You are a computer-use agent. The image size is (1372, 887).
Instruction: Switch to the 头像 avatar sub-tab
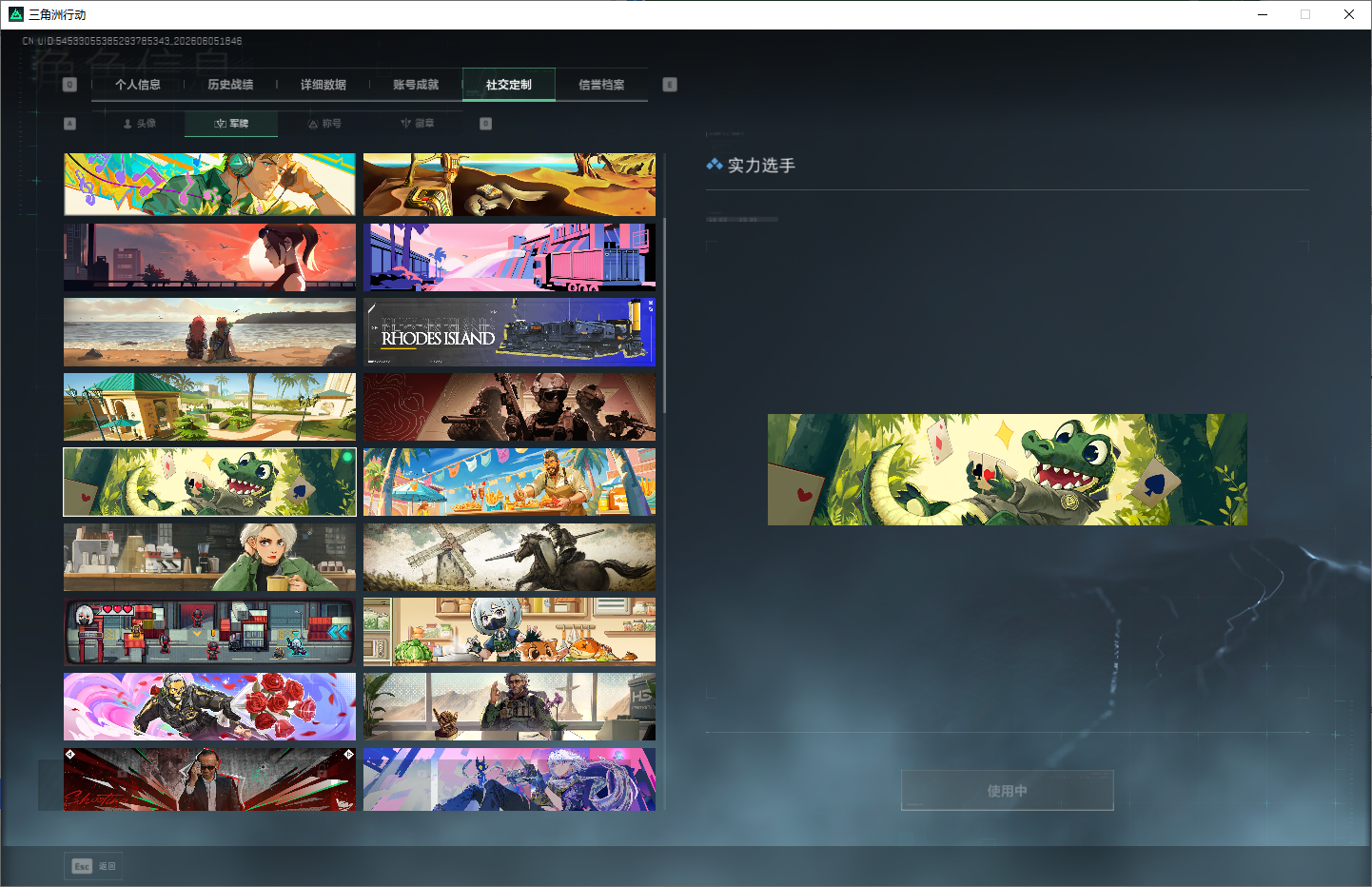click(139, 124)
